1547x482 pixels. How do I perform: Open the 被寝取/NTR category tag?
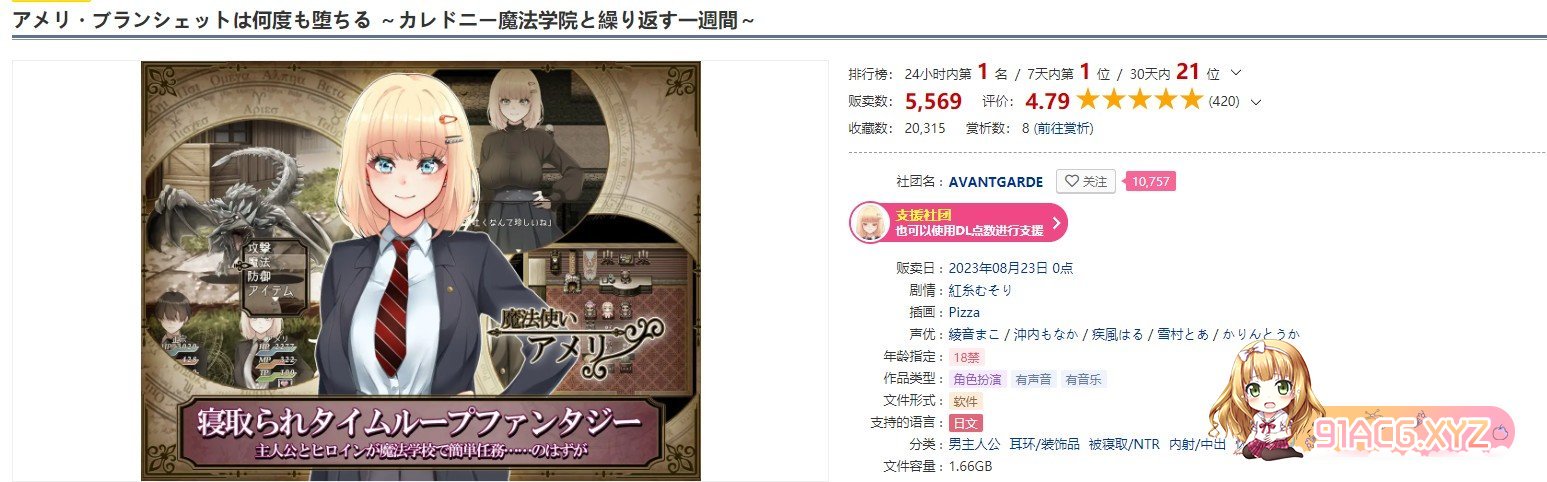pyautogui.click(x=1124, y=445)
